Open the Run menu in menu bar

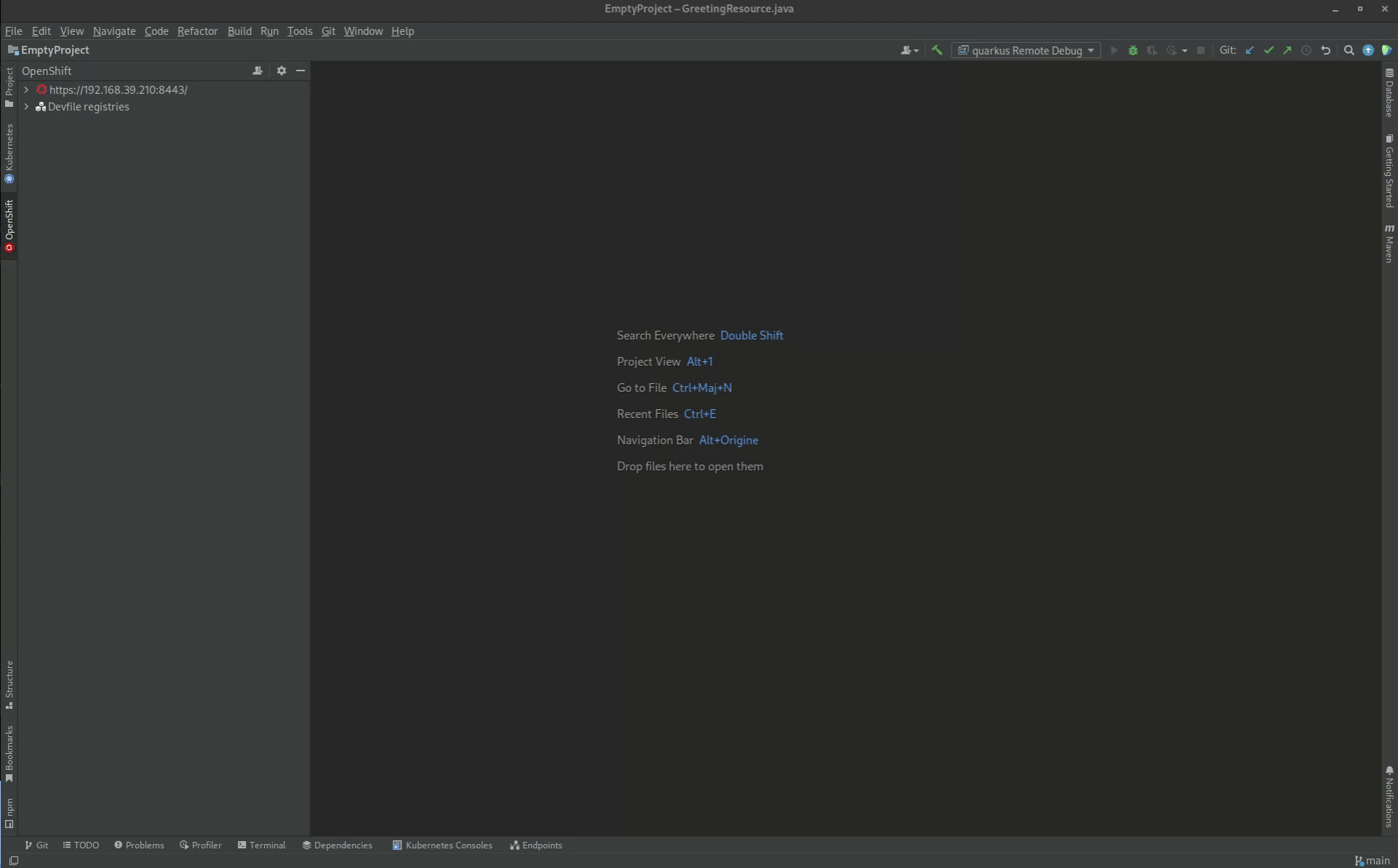tap(269, 30)
